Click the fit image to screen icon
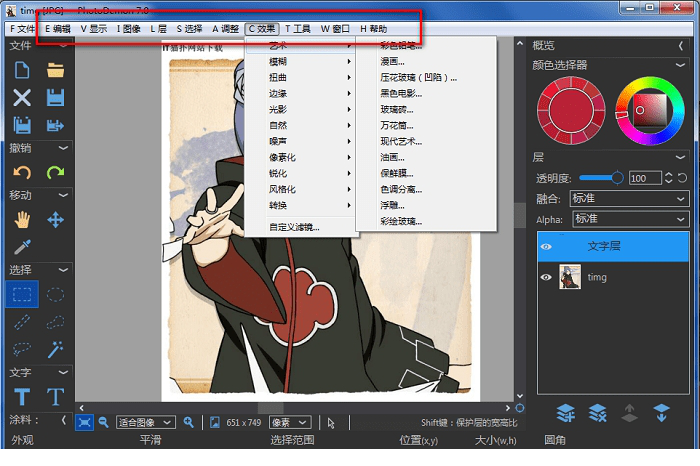Viewport: 700px width, 466px height. coord(84,422)
